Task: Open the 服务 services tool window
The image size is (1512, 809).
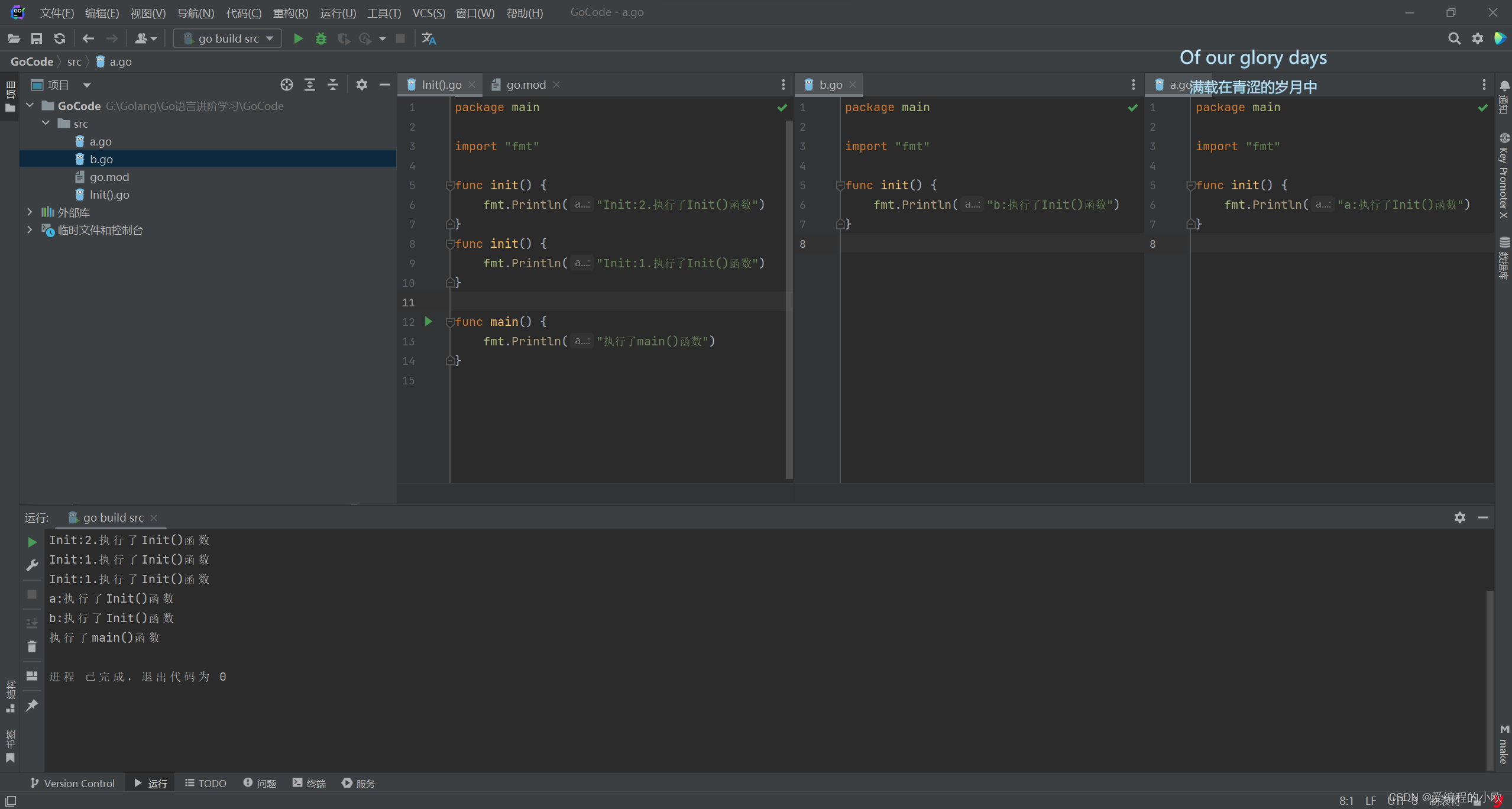Action: 359,783
